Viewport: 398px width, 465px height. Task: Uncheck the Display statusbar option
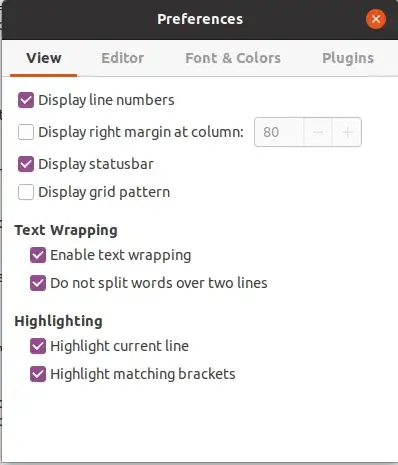(26, 164)
